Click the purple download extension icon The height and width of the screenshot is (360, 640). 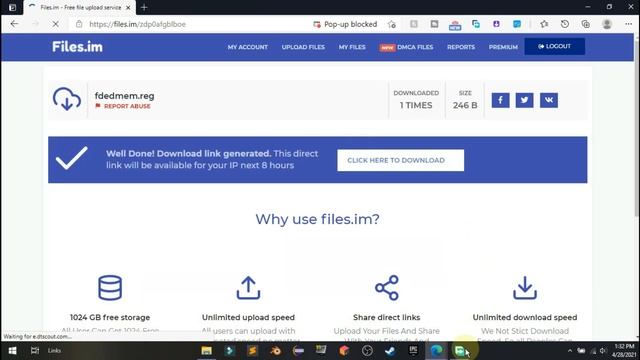pyautogui.click(x=496, y=24)
